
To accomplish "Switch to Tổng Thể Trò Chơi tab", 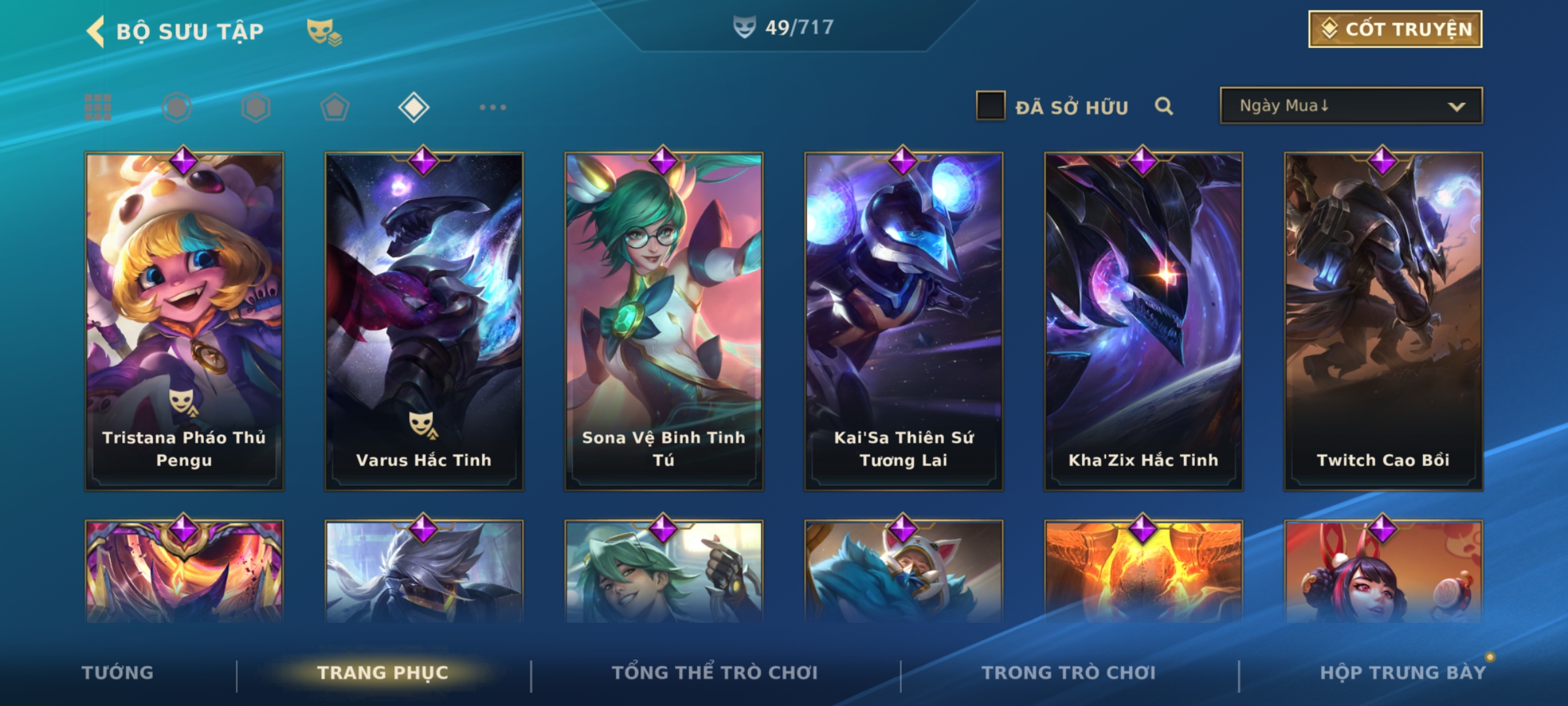I will pos(715,673).
